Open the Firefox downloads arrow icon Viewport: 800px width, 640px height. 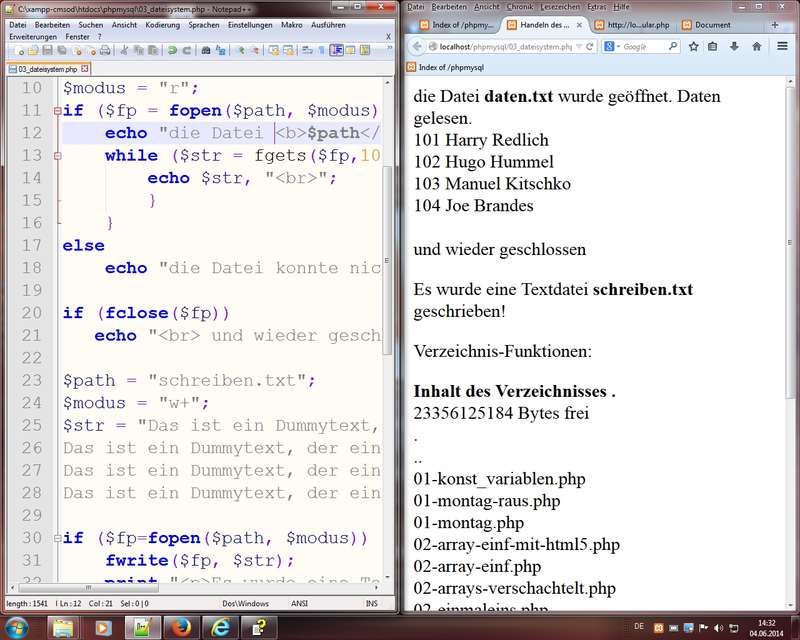pos(734,46)
